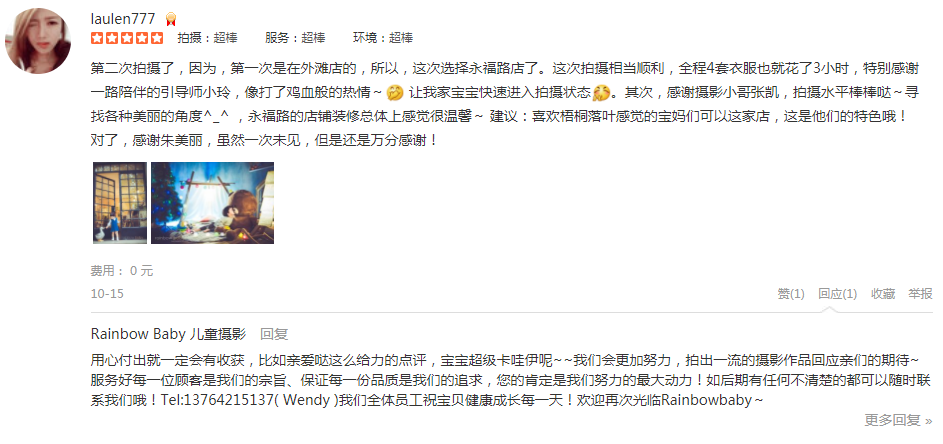This screenshot has height=444, width=943.
Task: Click the 拍摄：超棒 rating label
Action: 207,38
